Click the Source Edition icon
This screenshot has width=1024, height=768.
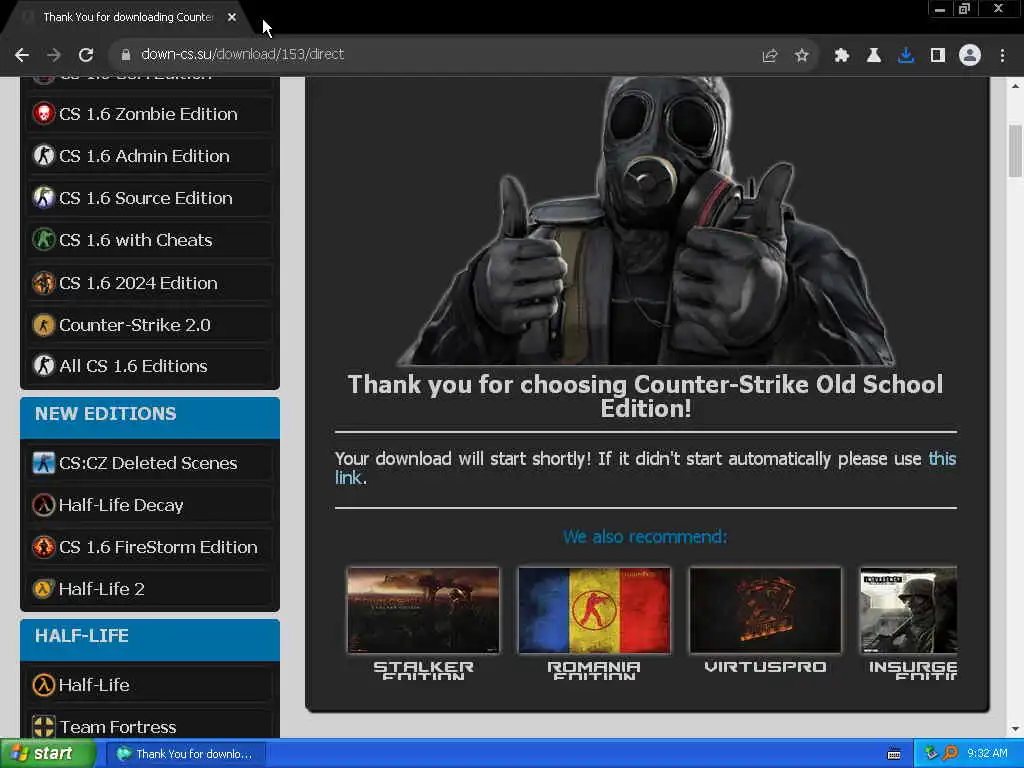(44, 197)
